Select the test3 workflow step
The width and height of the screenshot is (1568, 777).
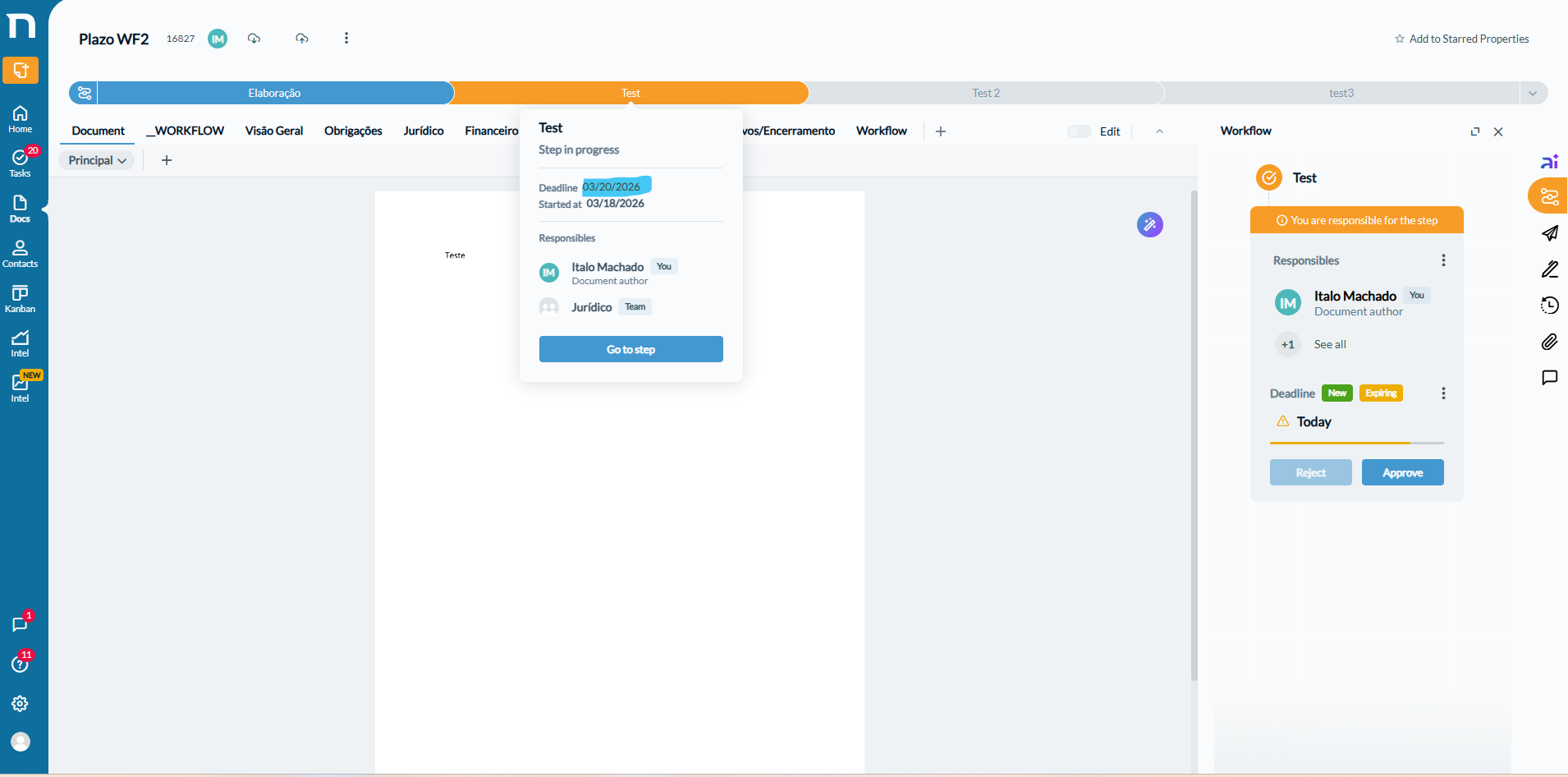1341,93
